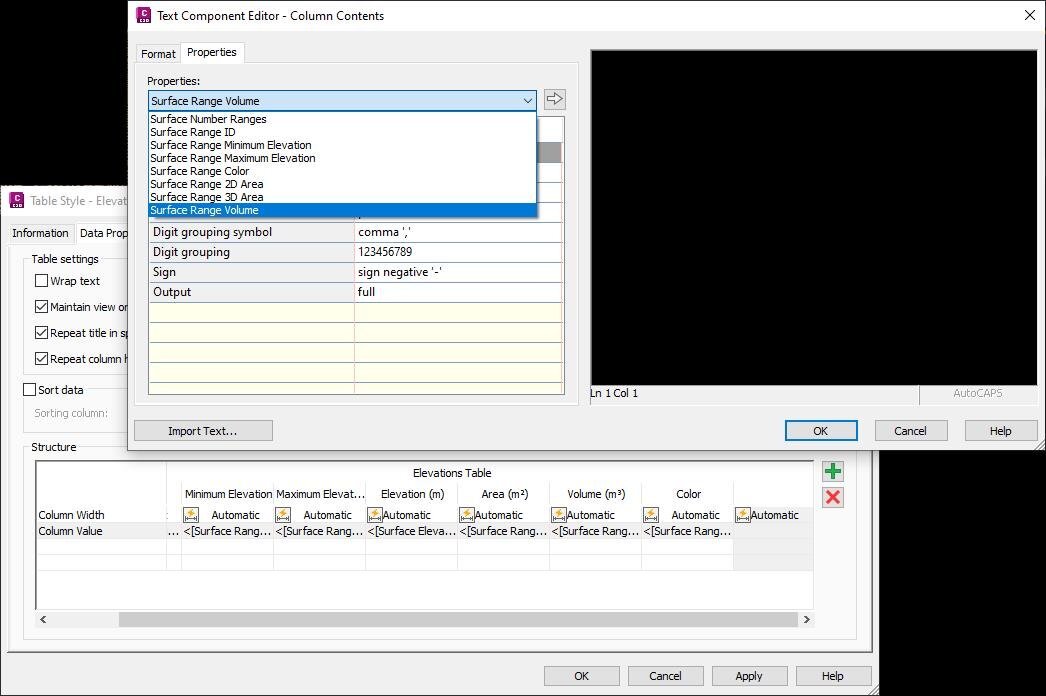This screenshot has width=1046, height=696.
Task: Confirm Text Component Editor with OK
Action: tap(821, 431)
